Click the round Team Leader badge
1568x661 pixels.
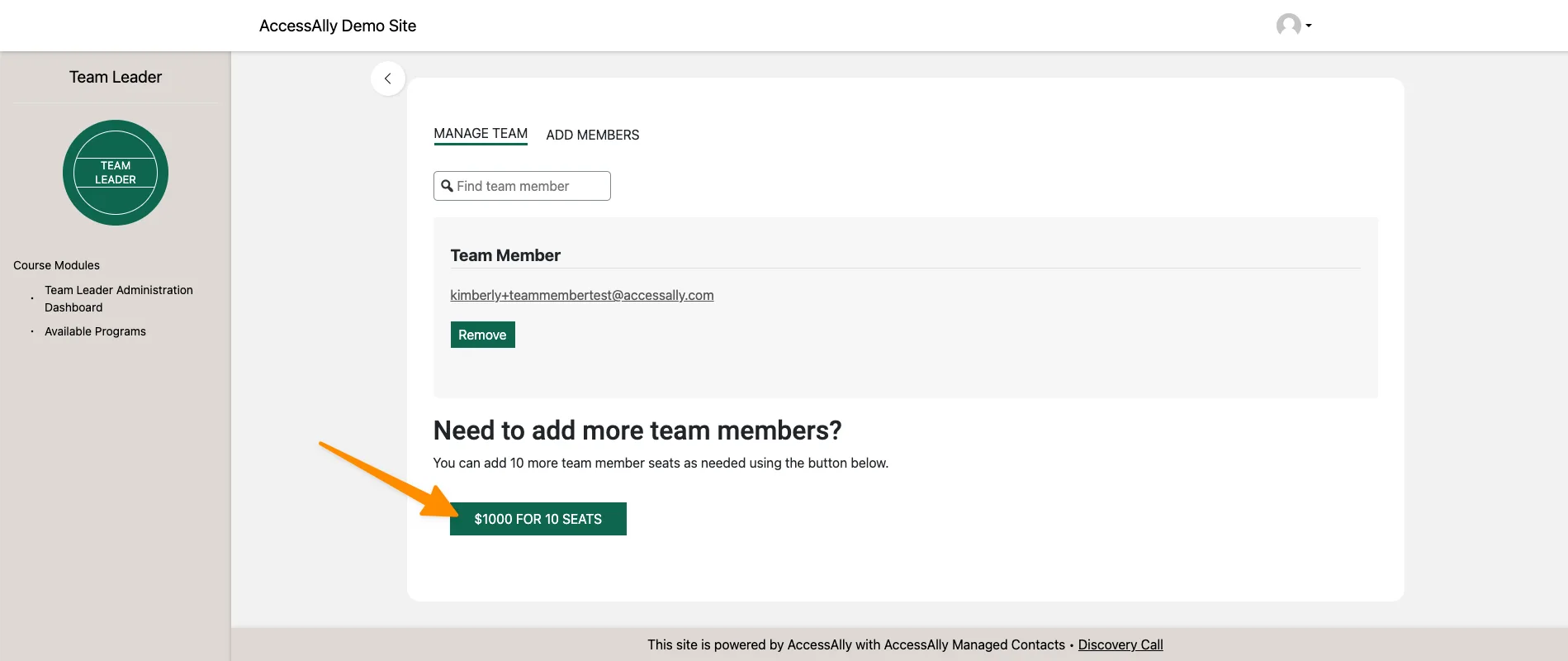(116, 173)
